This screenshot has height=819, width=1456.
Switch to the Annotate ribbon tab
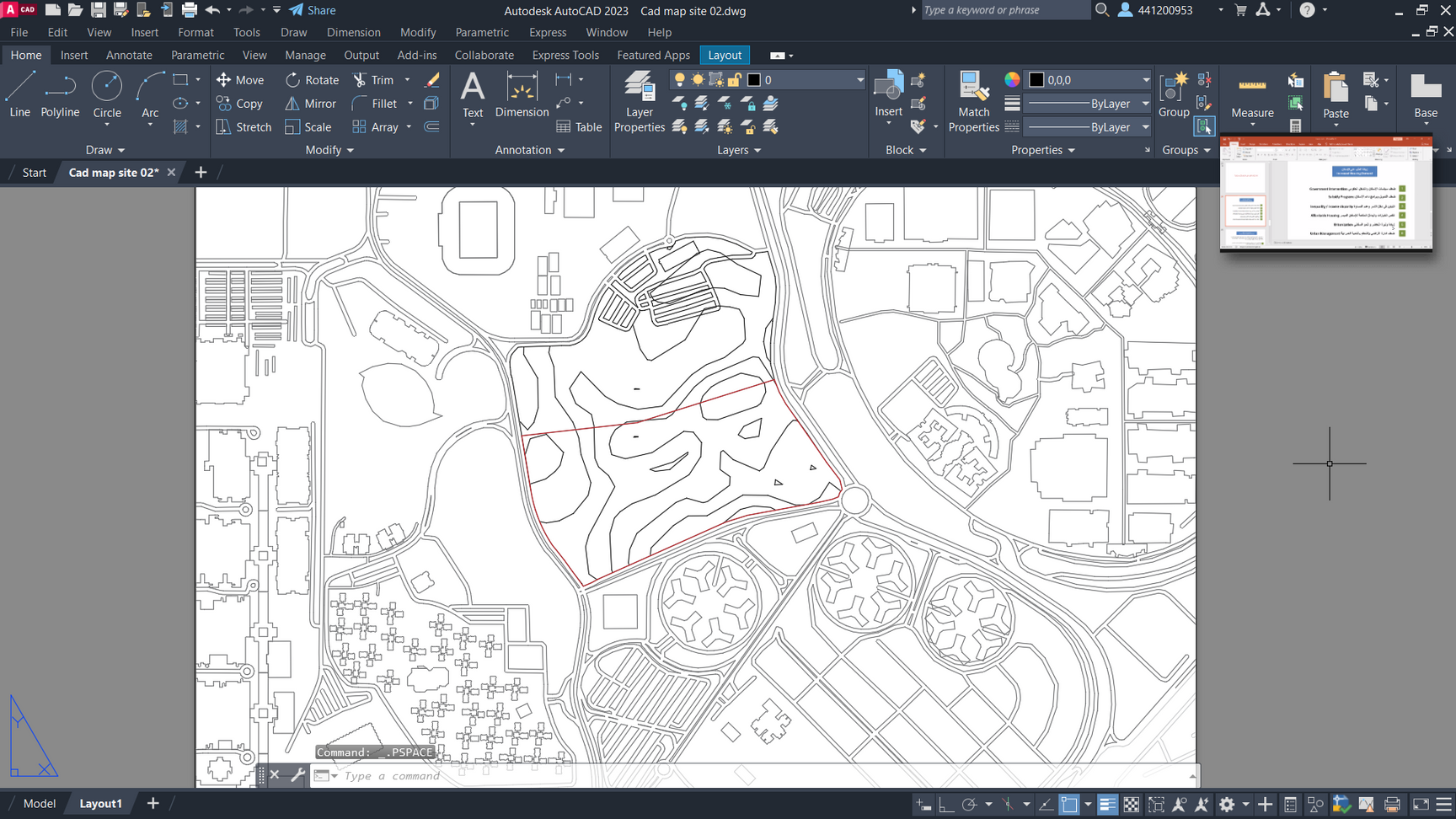pyautogui.click(x=129, y=55)
